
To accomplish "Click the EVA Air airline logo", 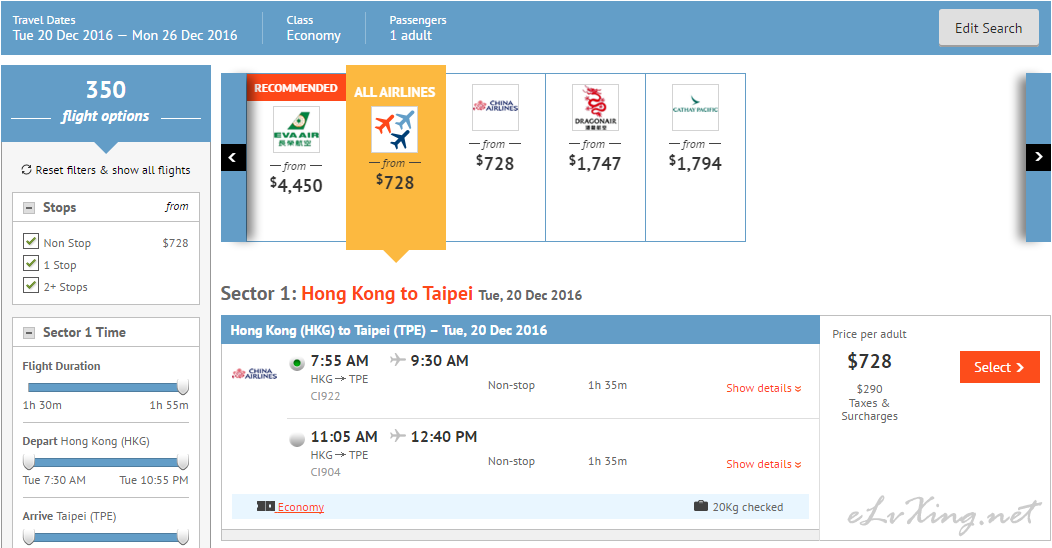I will [x=296, y=130].
